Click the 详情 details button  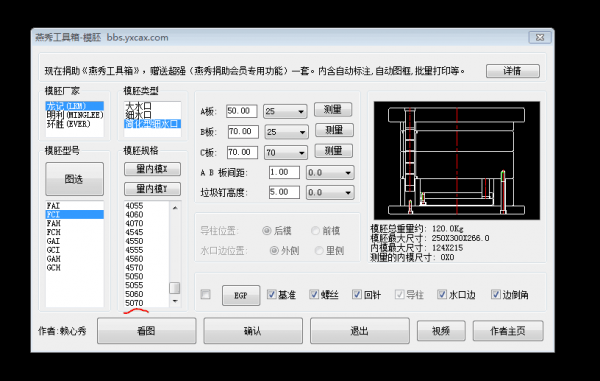(x=513, y=71)
